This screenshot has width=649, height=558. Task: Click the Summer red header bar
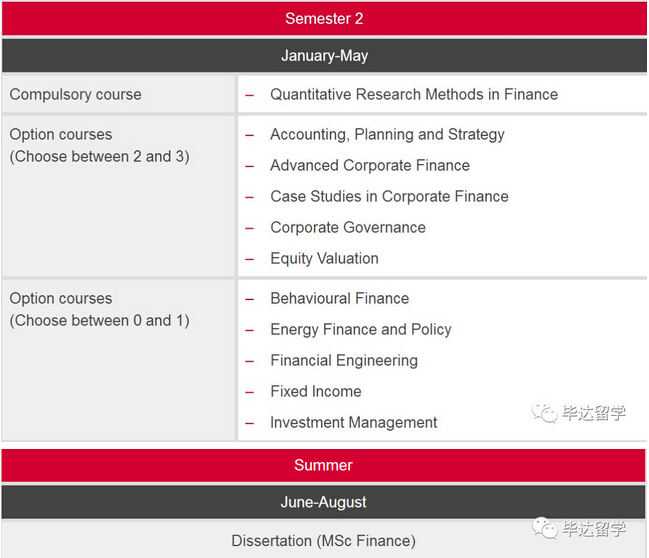[x=323, y=465]
